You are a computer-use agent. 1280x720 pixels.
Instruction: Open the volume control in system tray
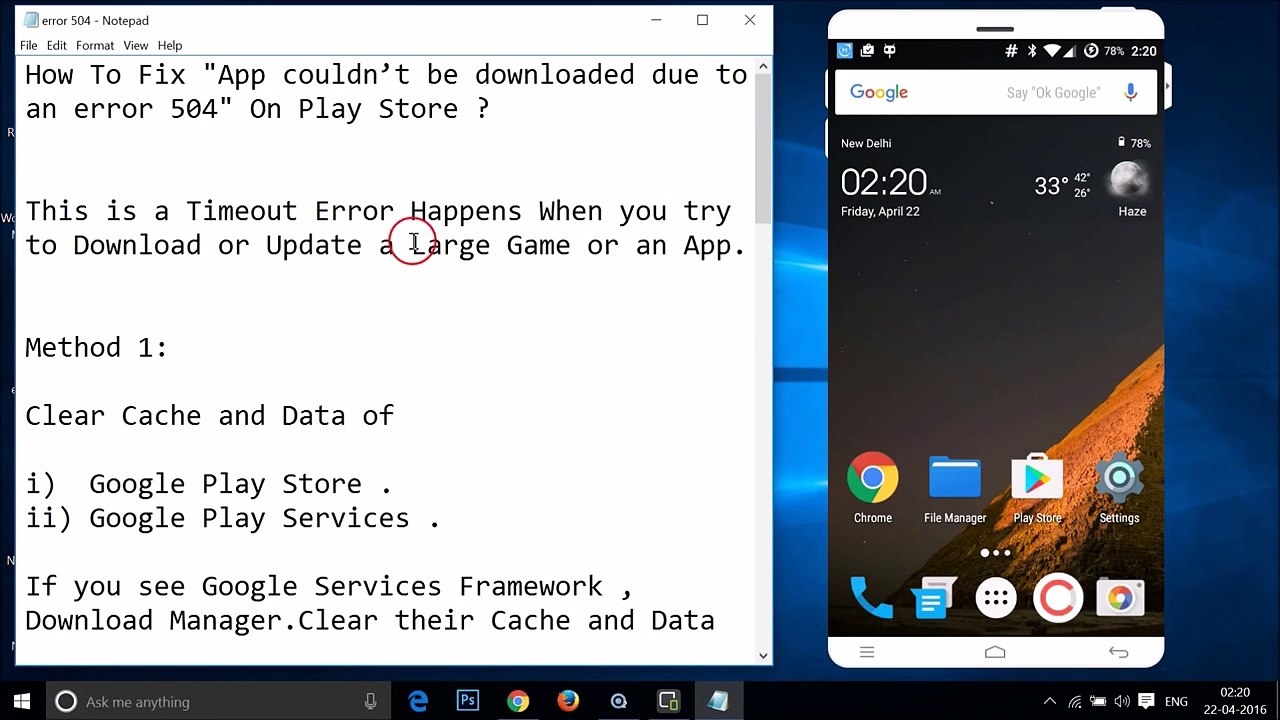click(x=1122, y=701)
